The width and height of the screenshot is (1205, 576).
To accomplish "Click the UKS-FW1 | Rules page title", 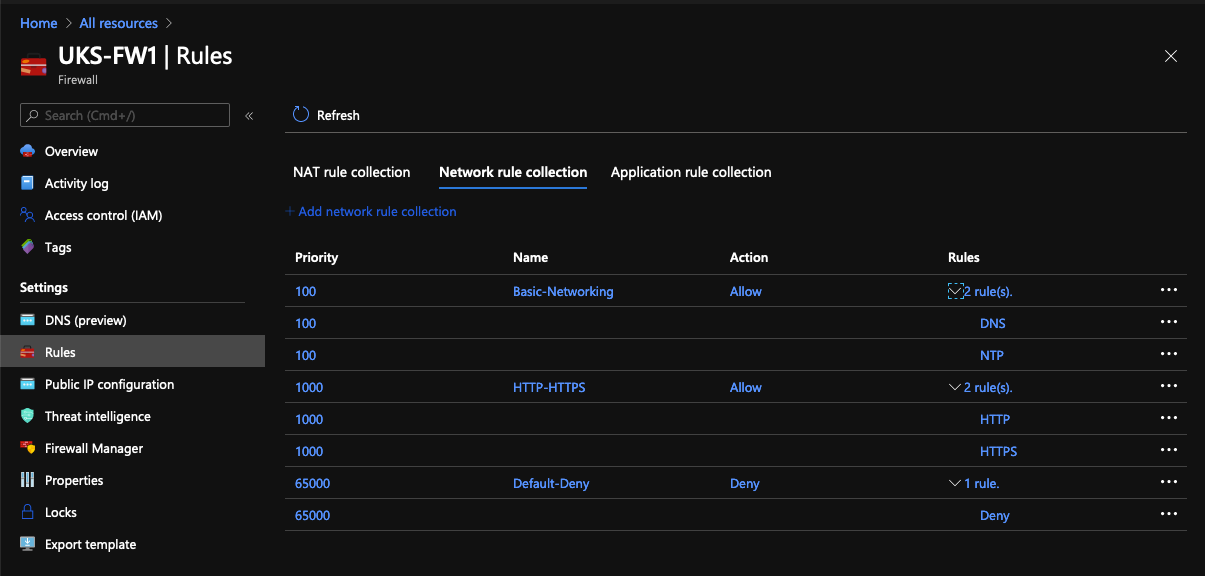I will pyautogui.click(x=145, y=56).
